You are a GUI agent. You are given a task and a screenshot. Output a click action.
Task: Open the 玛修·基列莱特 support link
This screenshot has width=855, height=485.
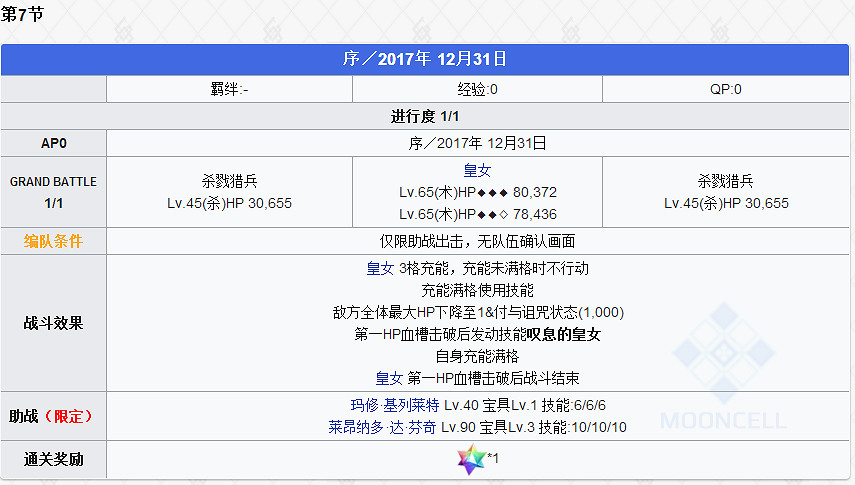pyautogui.click(x=395, y=405)
